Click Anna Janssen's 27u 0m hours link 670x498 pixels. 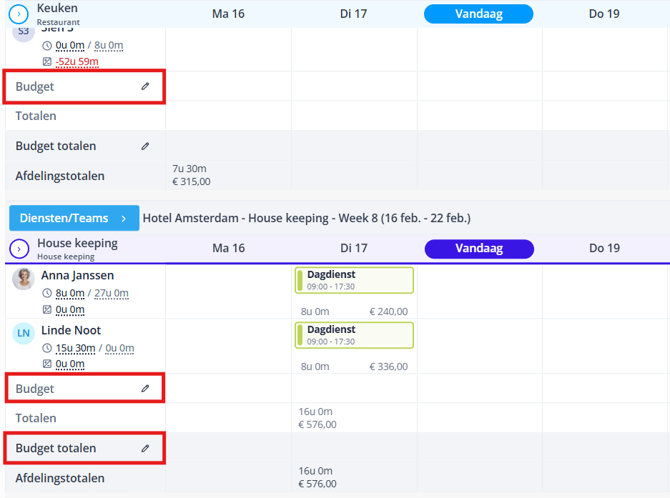(x=111, y=294)
